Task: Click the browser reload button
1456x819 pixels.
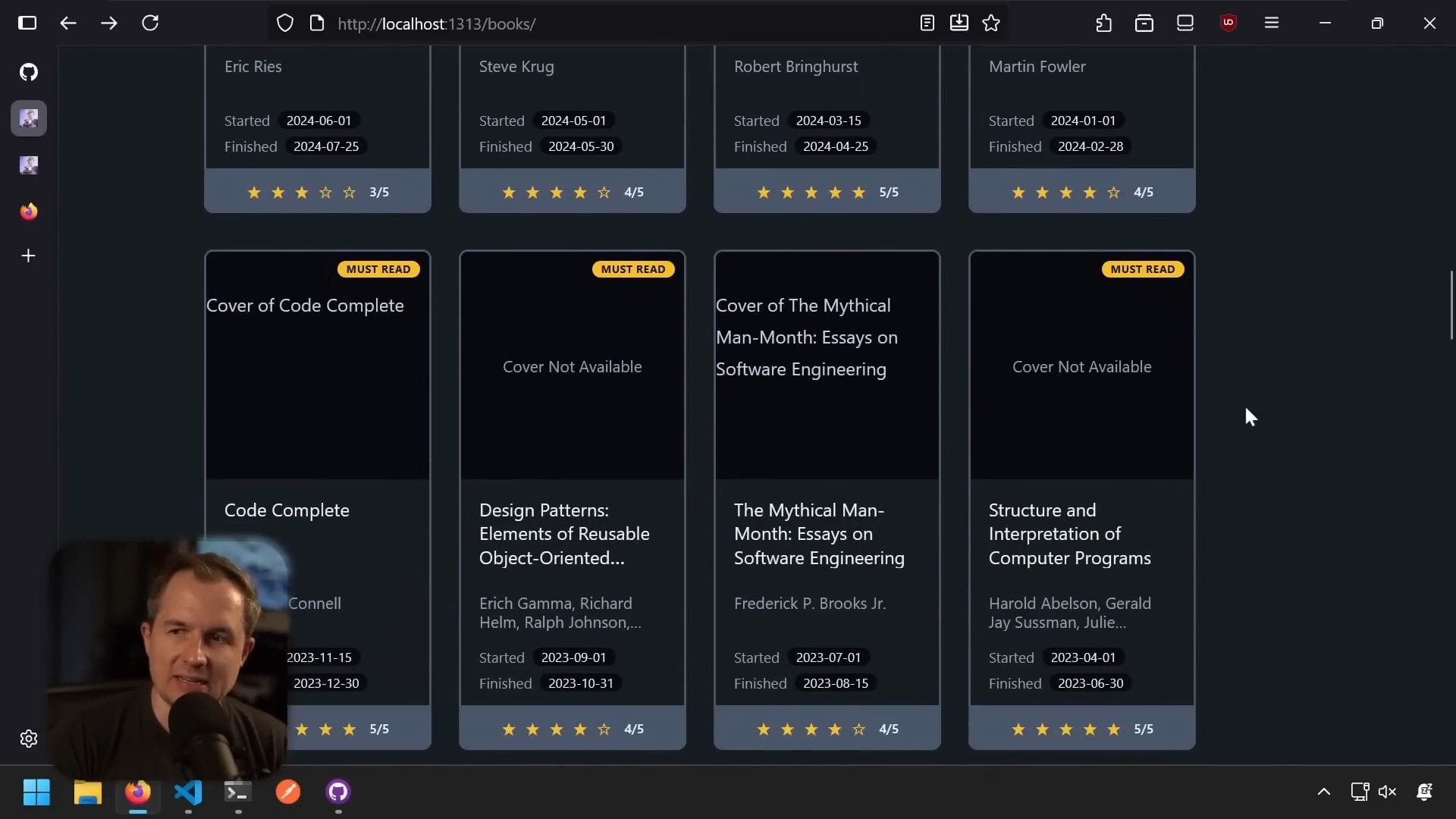Action: coord(150,23)
